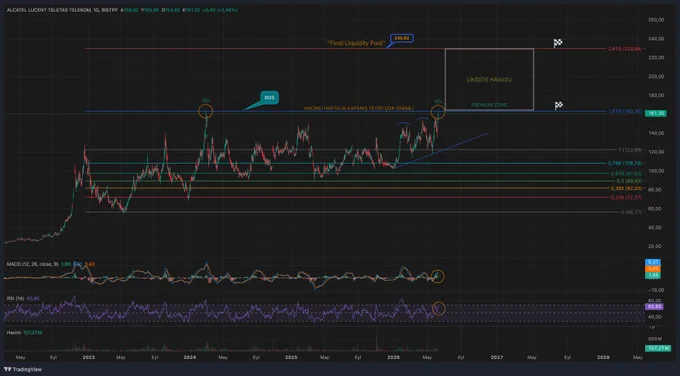Screen dimensions: 680x376
Task: Select the 236,82 price callout
Action: pos(402,38)
